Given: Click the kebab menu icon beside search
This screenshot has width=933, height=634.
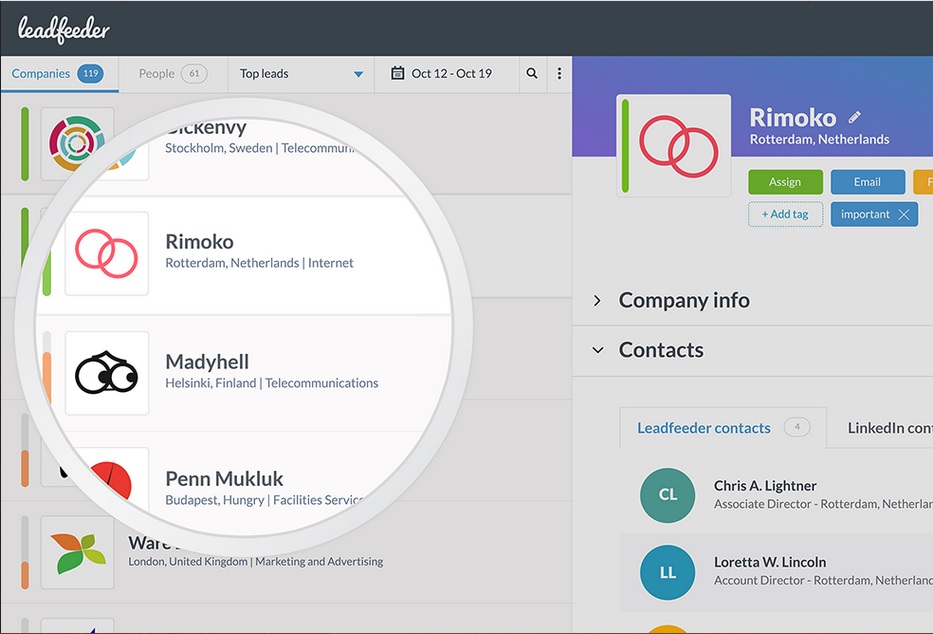Looking at the screenshot, I should (x=559, y=73).
